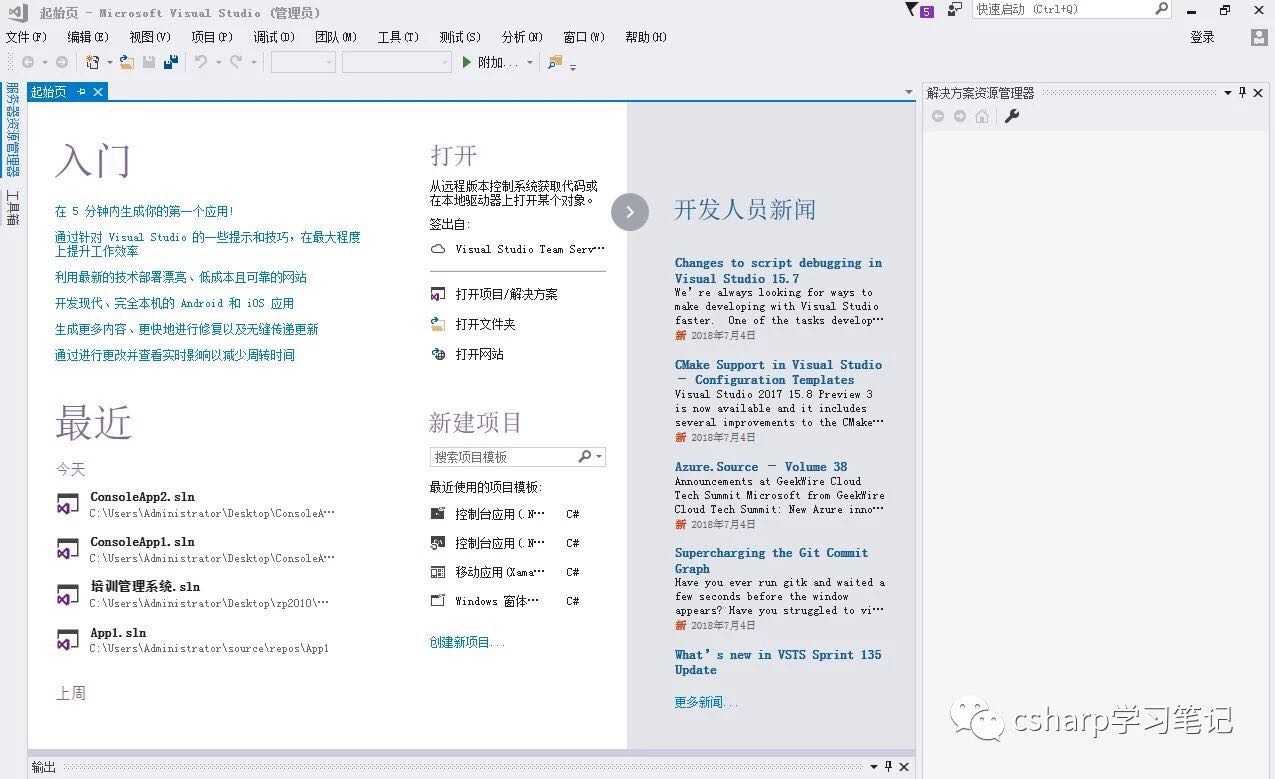1275x779 pixels.
Task: Pin the Solution Explorer panel
Action: [1243, 92]
